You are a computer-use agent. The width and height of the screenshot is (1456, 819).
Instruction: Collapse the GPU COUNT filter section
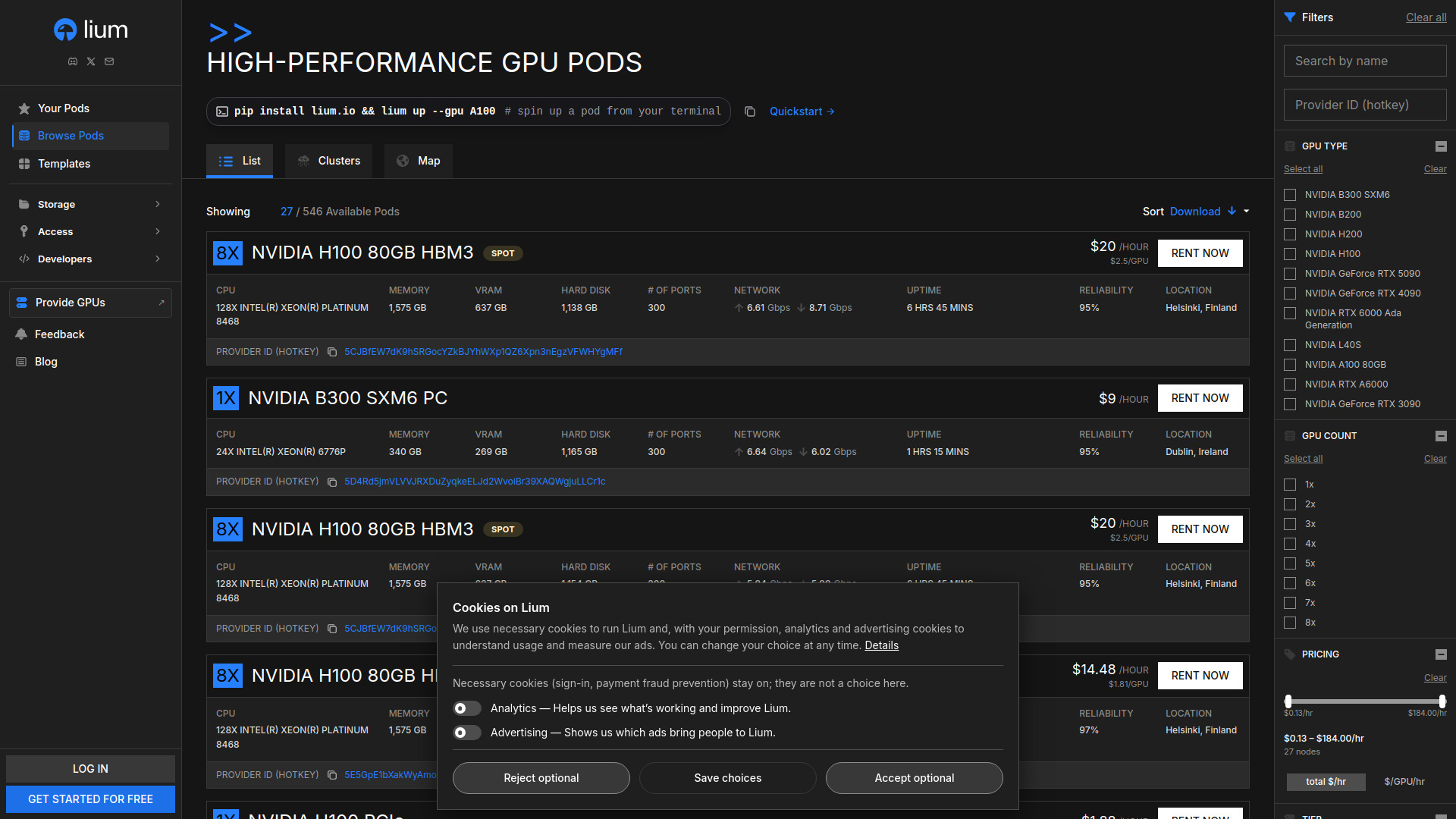(x=1441, y=436)
